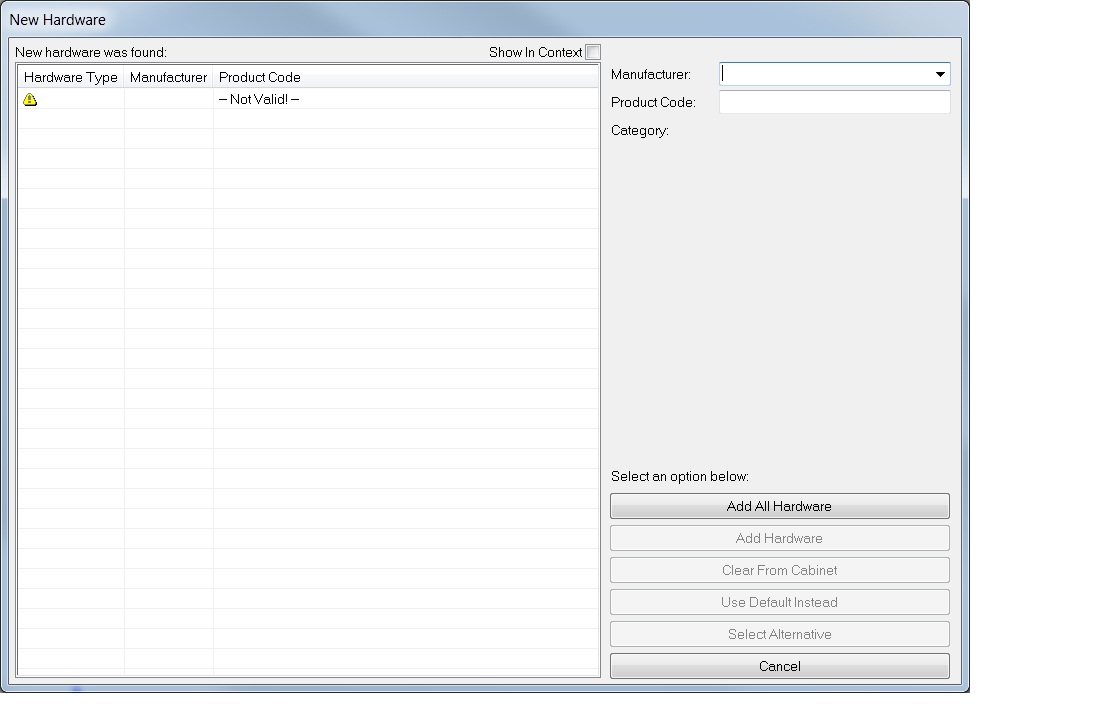Enable the Show In Context checkbox
This screenshot has height=716, width=1111.
click(x=593, y=52)
